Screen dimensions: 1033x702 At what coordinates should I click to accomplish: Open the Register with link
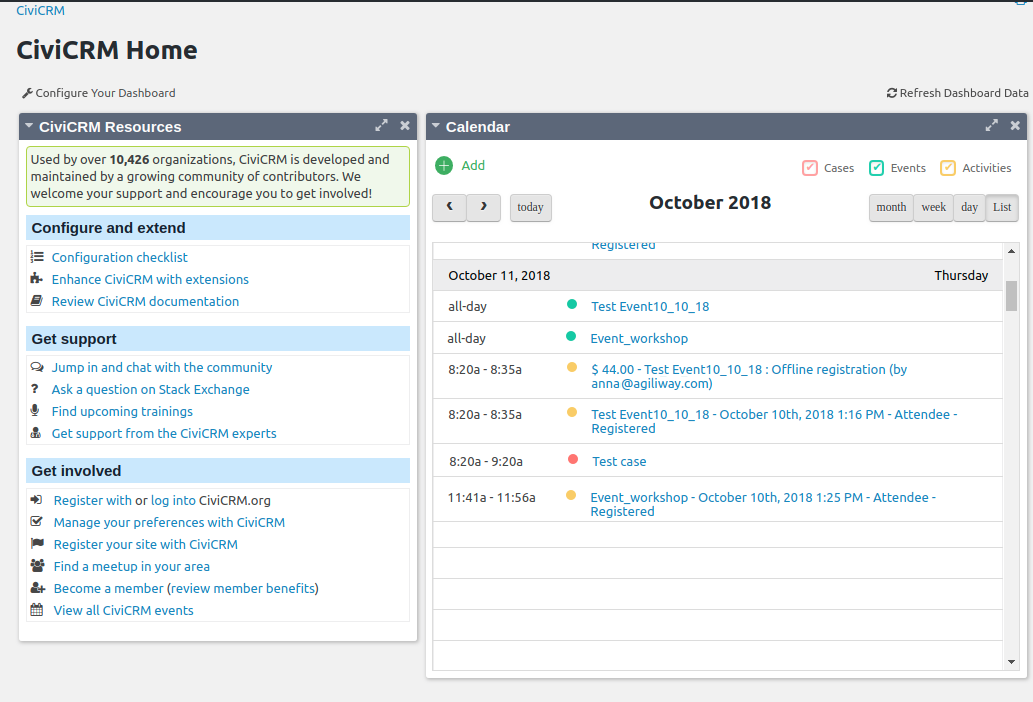point(92,500)
